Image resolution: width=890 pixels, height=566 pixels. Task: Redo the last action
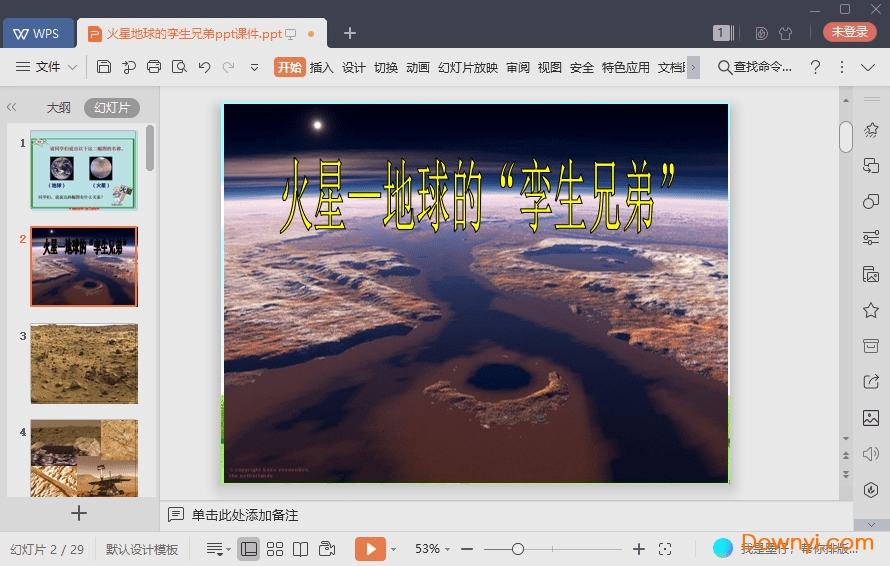click(229, 67)
